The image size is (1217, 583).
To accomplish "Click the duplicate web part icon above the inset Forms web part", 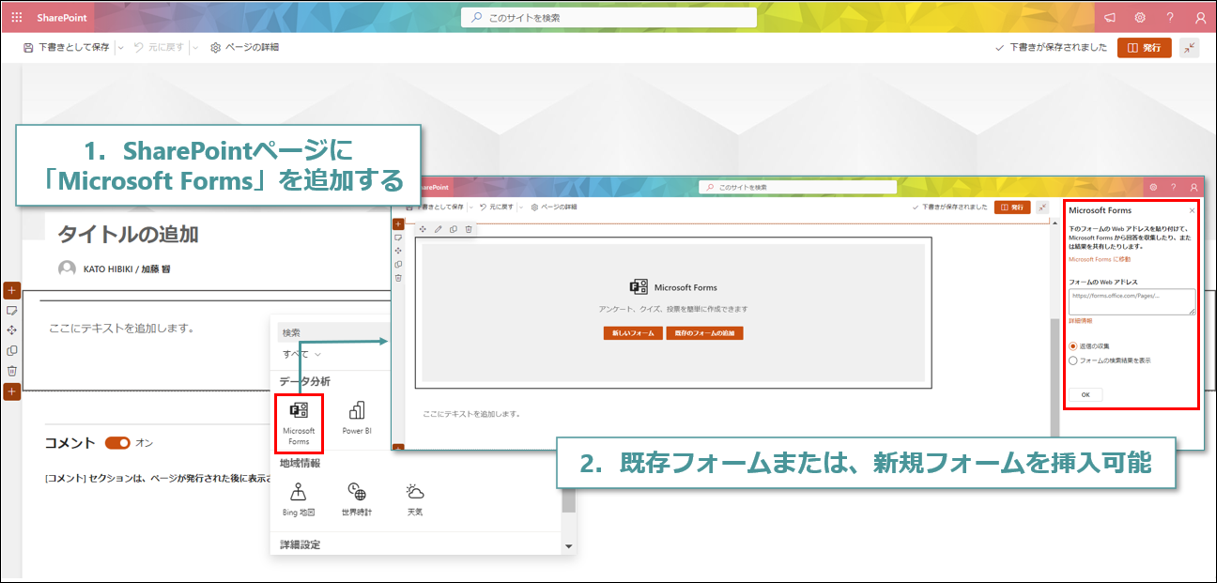I will [453, 229].
